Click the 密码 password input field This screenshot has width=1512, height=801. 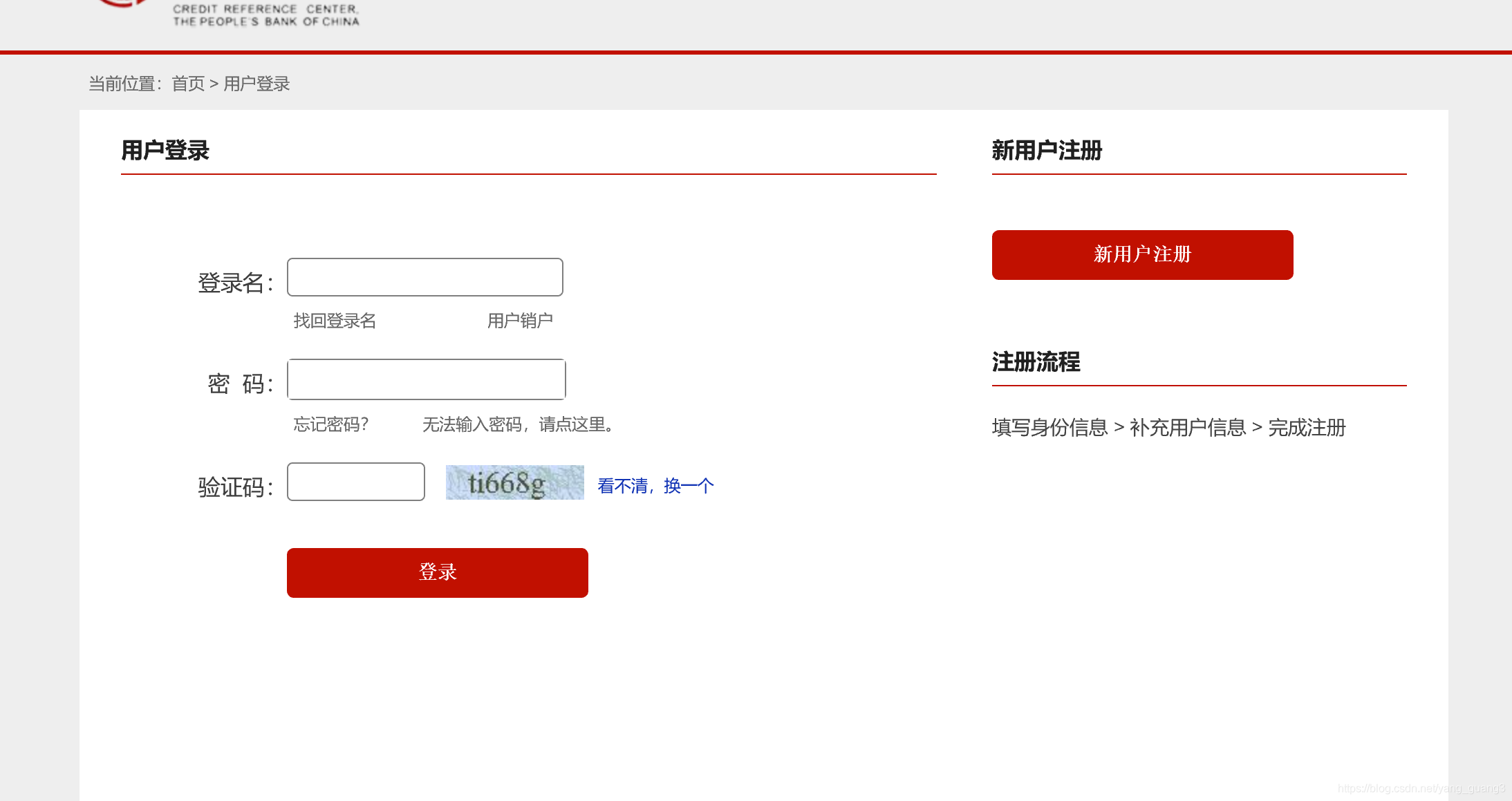(426, 379)
